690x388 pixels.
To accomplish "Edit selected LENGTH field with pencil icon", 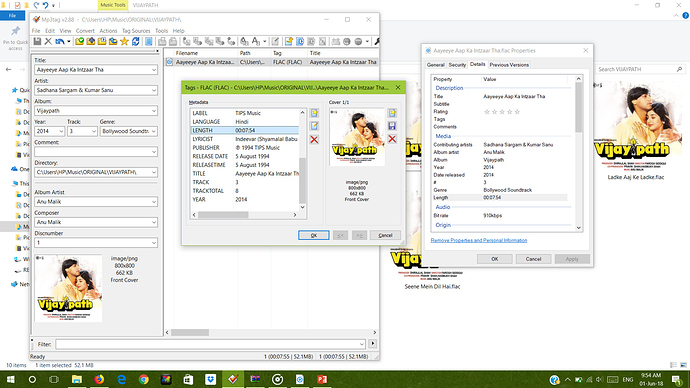I will (x=314, y=126).
